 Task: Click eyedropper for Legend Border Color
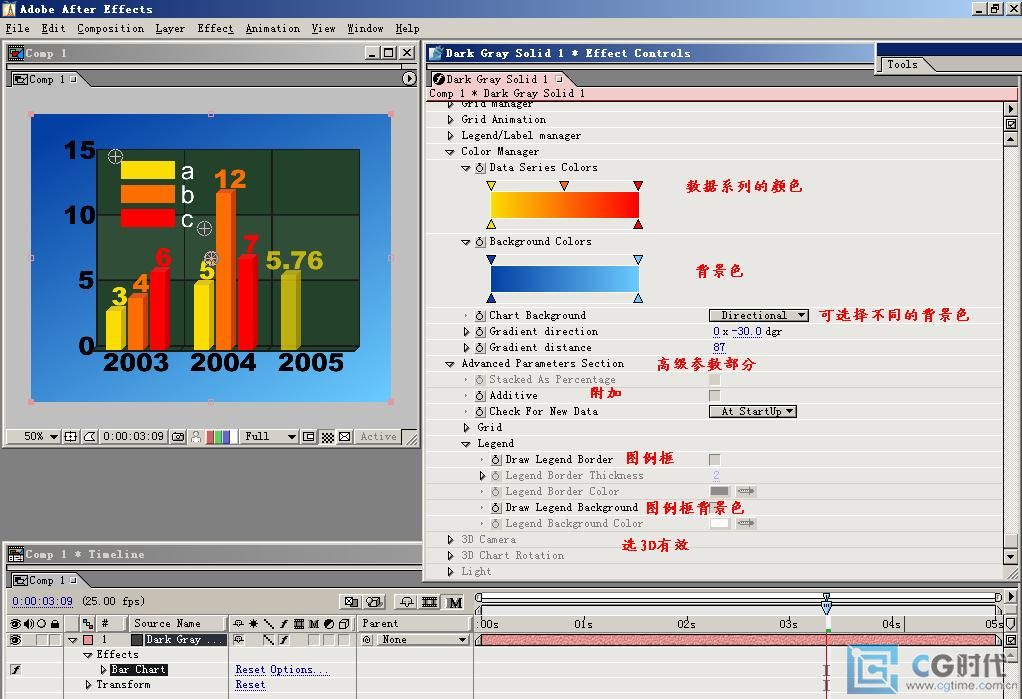746,491
